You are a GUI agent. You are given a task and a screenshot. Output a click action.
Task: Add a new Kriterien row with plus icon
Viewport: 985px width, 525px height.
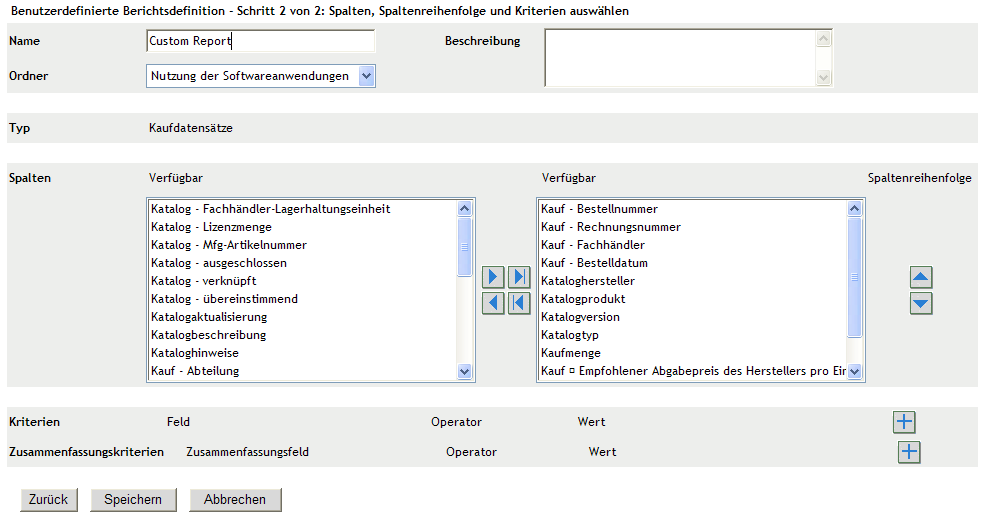pos(904,422)
